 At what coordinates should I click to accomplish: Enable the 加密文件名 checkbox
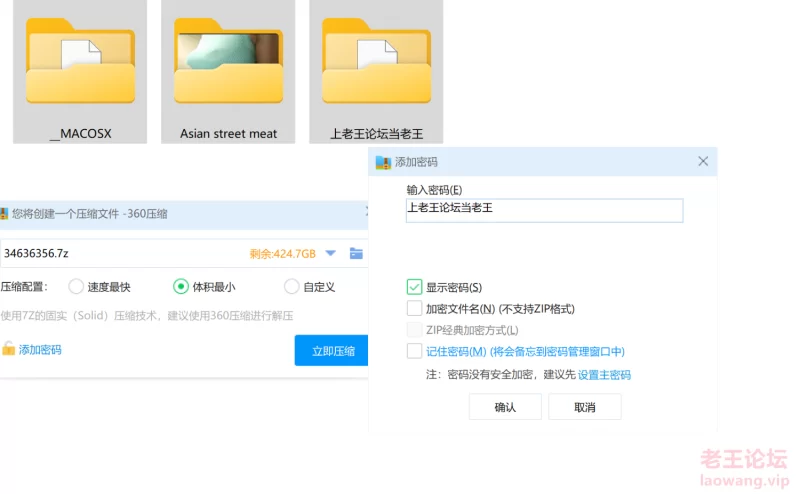[x=414, y=308]
